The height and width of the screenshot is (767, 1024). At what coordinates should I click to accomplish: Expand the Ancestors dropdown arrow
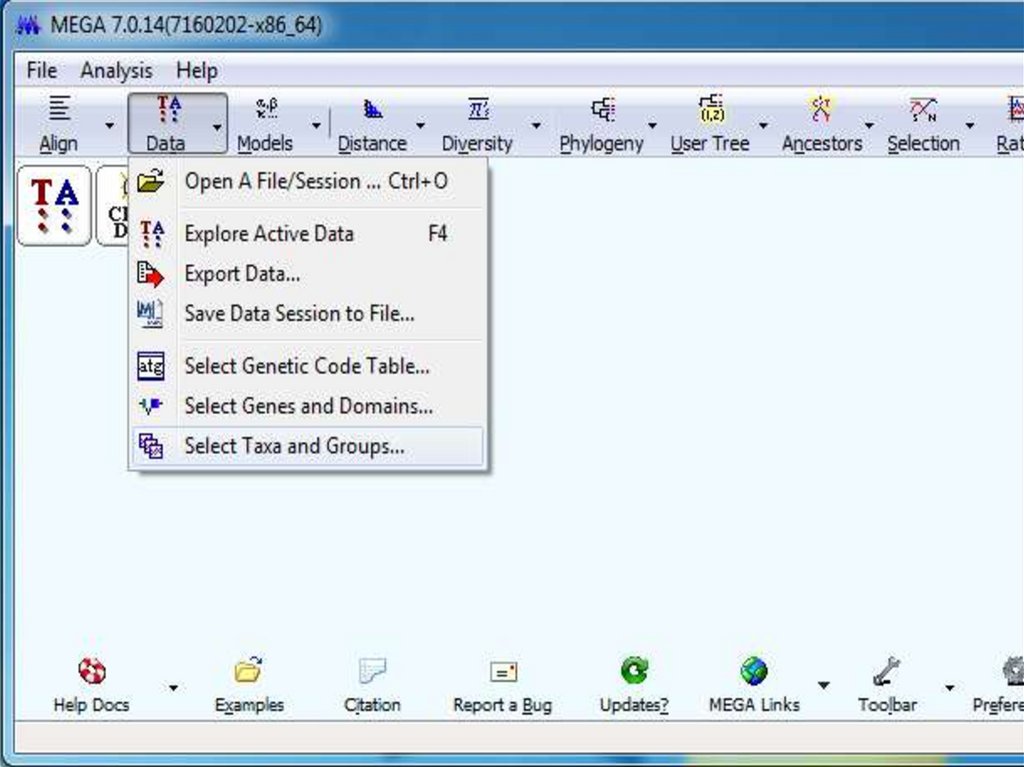tap(869, 125)
